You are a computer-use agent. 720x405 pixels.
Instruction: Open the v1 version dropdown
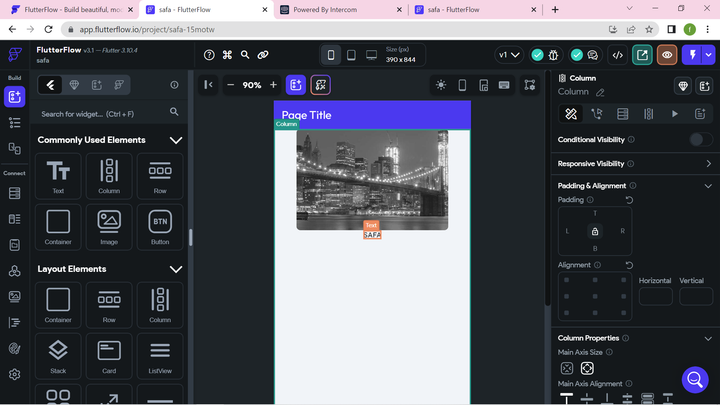point(509,55)
